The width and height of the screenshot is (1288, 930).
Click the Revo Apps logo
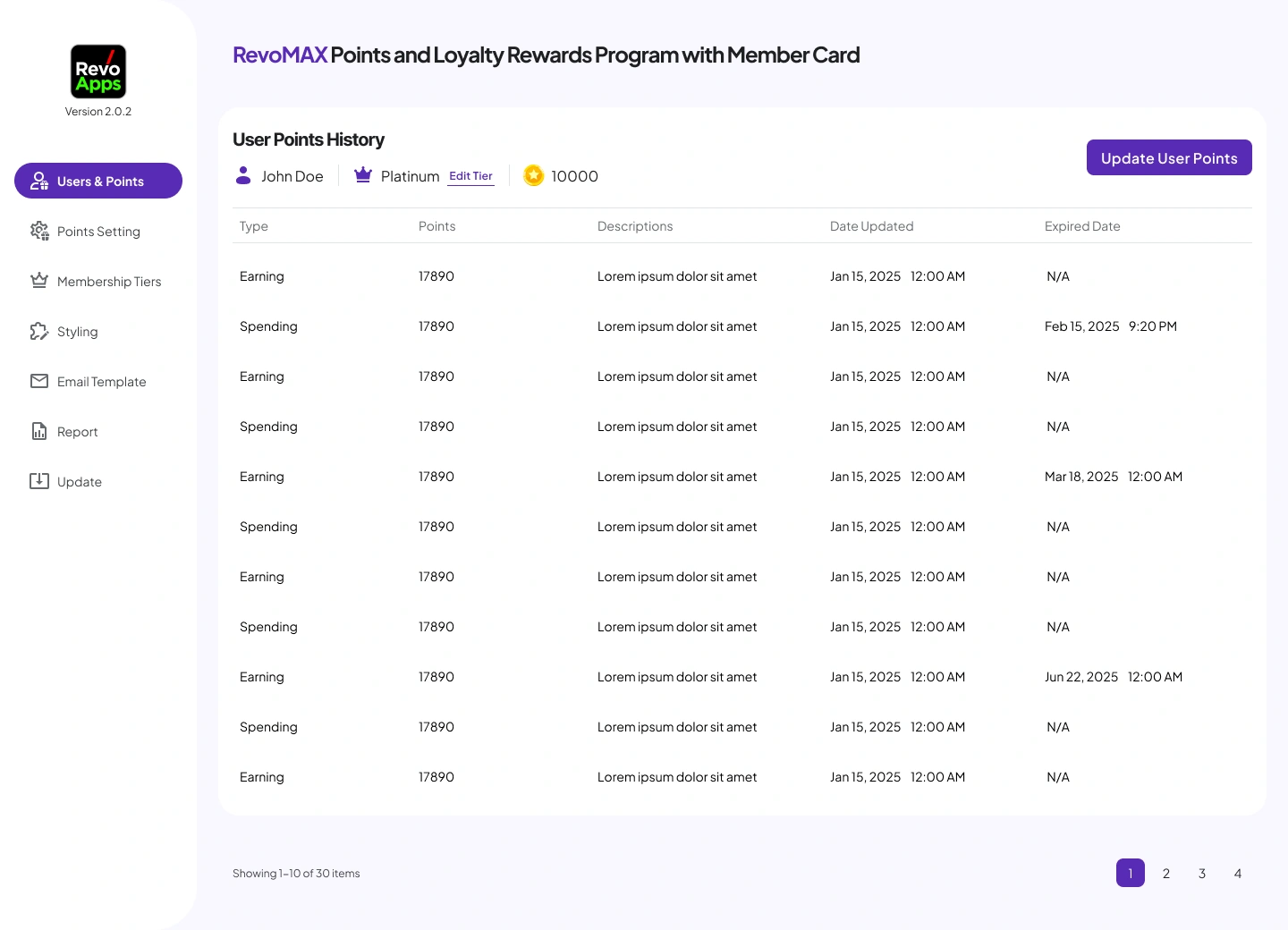(x=98, y=72)
